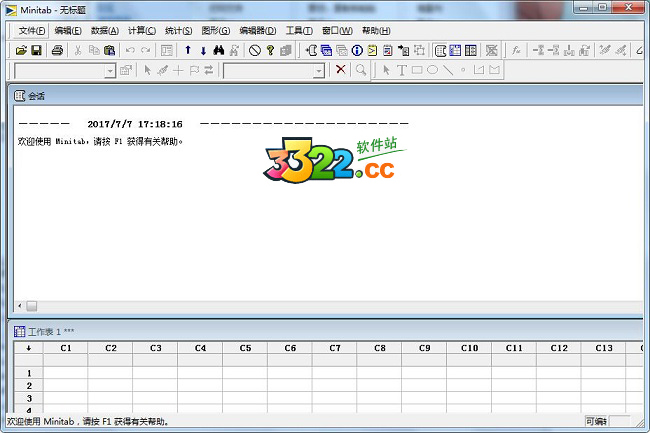Viewport: 650px width, 433px height.
Task: Show History with the yellow prompt icon
Action: click(x=372, y=51)
